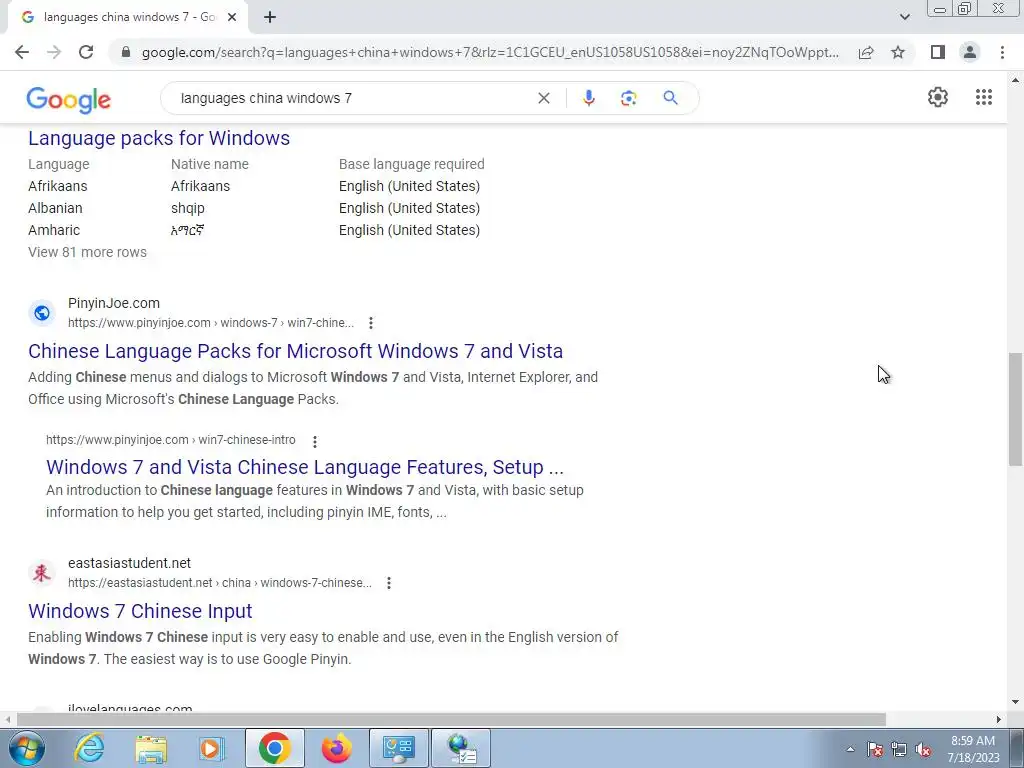Screen dimensions: 1024x768
Task: Bookmark this page with the star
Action: (x=898, y=52)
